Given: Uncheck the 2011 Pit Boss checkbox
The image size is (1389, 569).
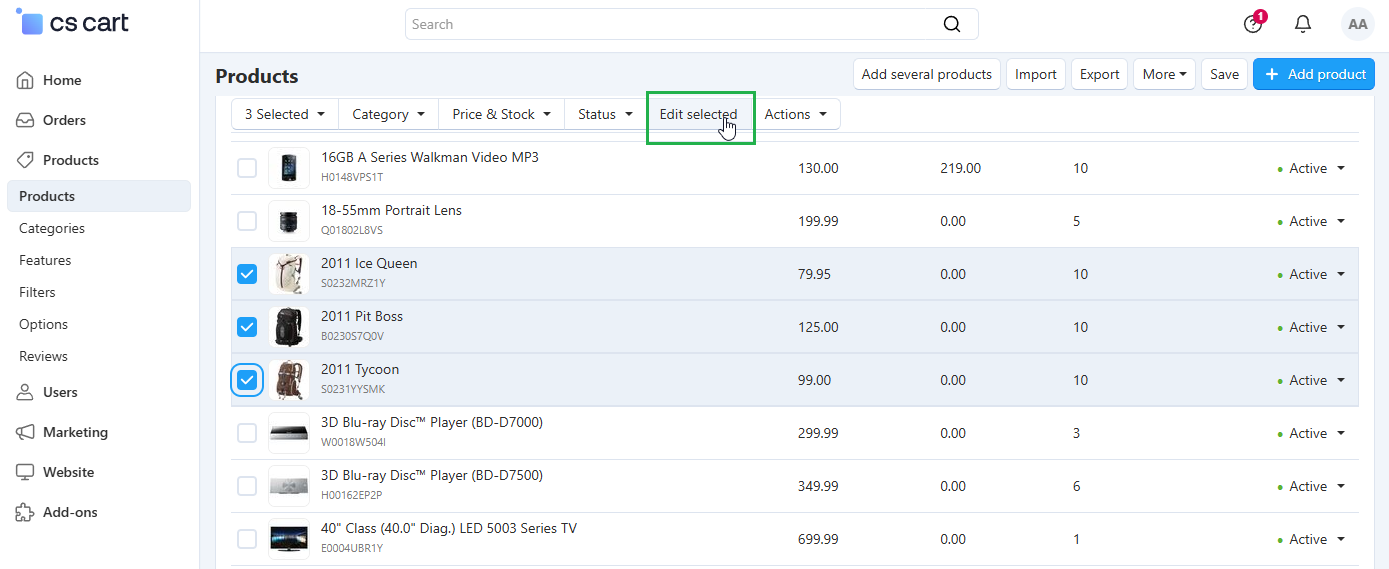Looking at the screenshot, I should [247, 327].
